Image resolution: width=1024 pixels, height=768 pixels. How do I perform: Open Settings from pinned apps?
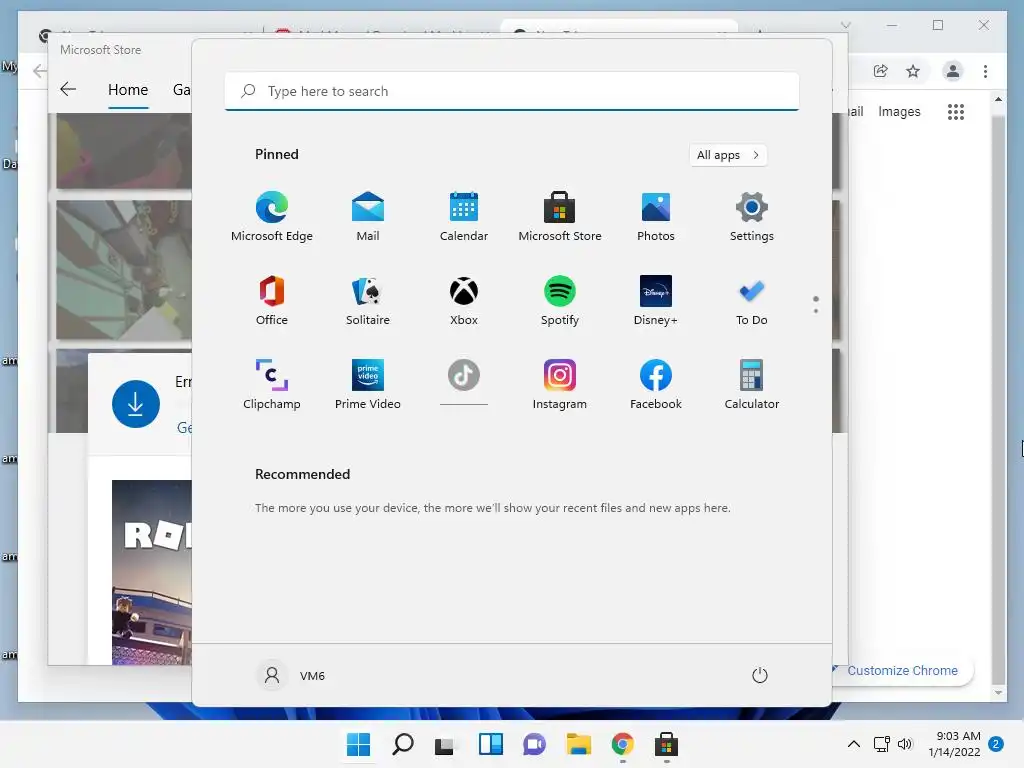(752, 217)
